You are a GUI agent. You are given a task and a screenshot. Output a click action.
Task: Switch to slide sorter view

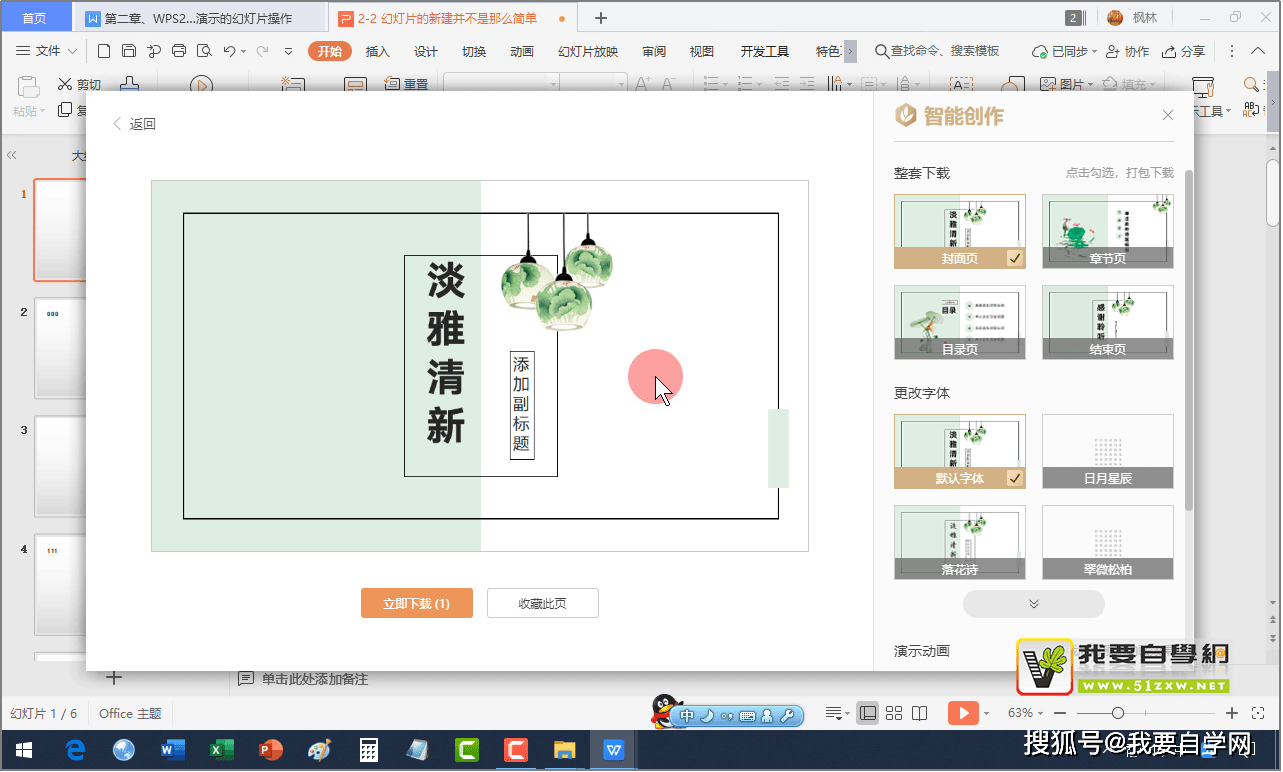point(894,713)
